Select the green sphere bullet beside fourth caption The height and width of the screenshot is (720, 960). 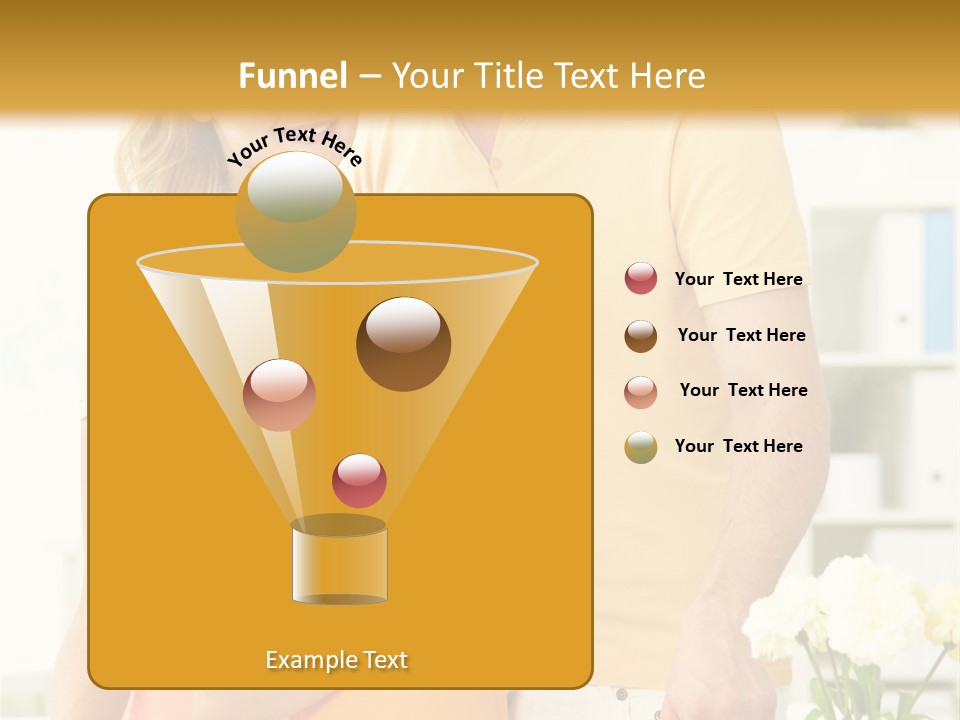click(640, 446)
